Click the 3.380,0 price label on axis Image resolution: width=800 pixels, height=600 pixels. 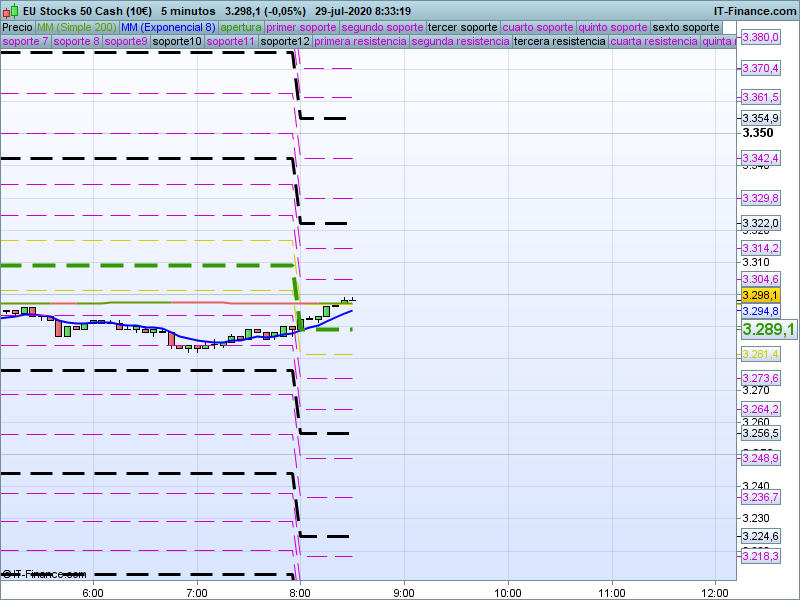(x=760, y=37)
